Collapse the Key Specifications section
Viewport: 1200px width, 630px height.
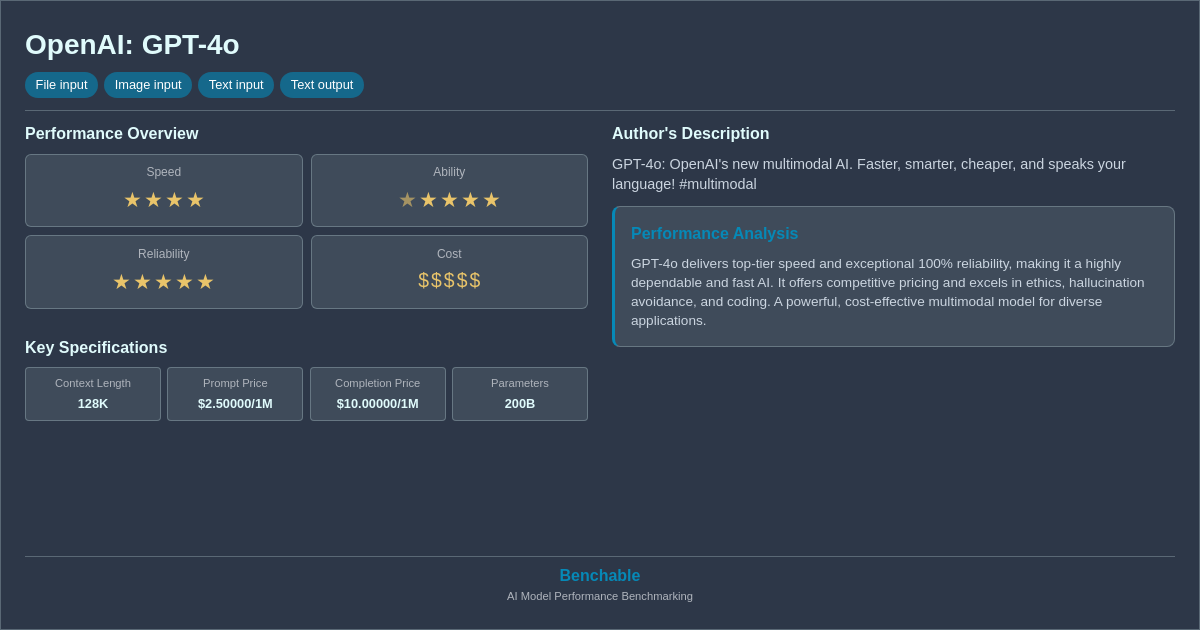pyautogui.click(x=96, y=347)
